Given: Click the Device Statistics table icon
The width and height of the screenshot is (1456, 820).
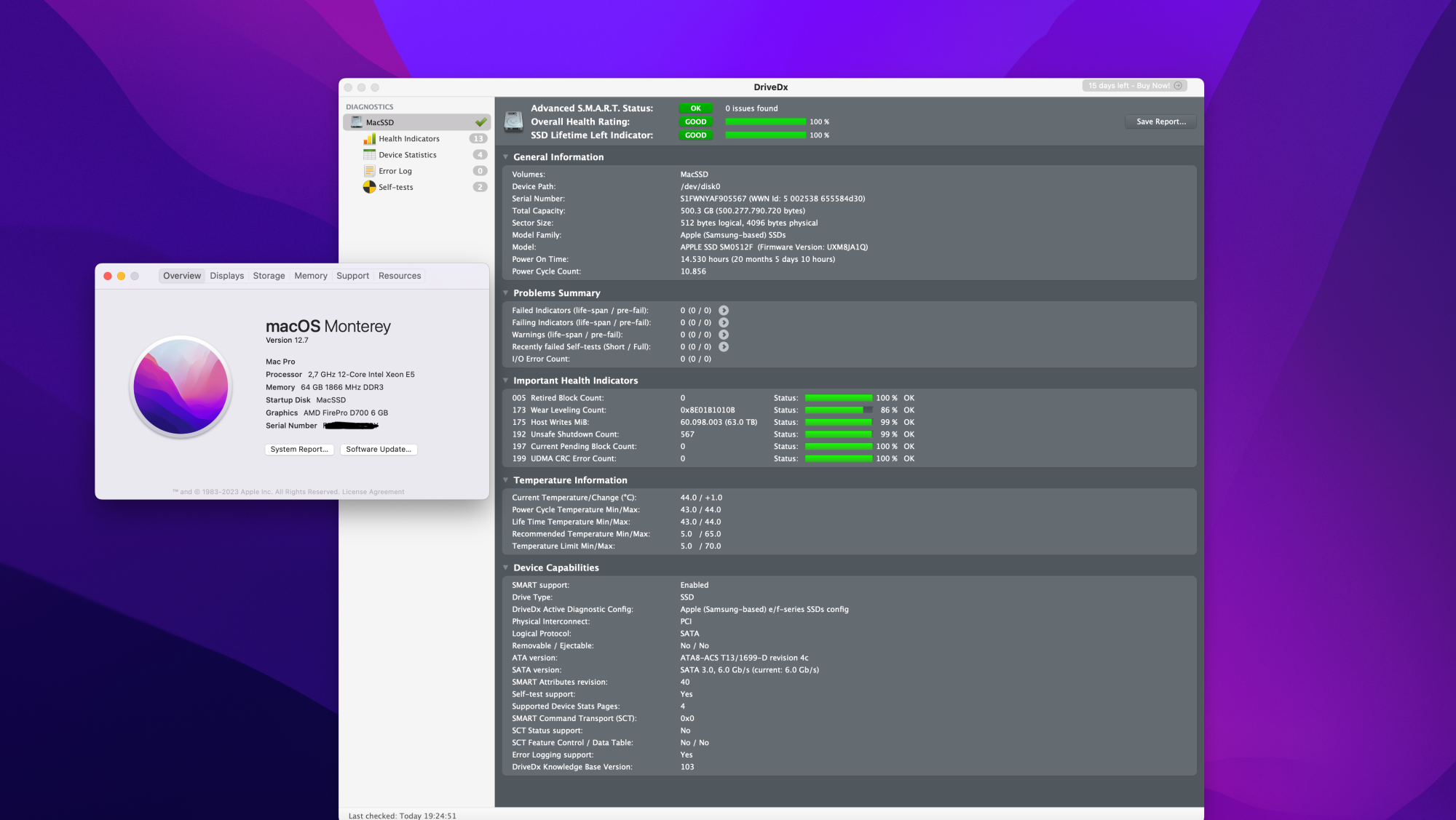Looking at the screenshot, I should (x=369, y=155).
